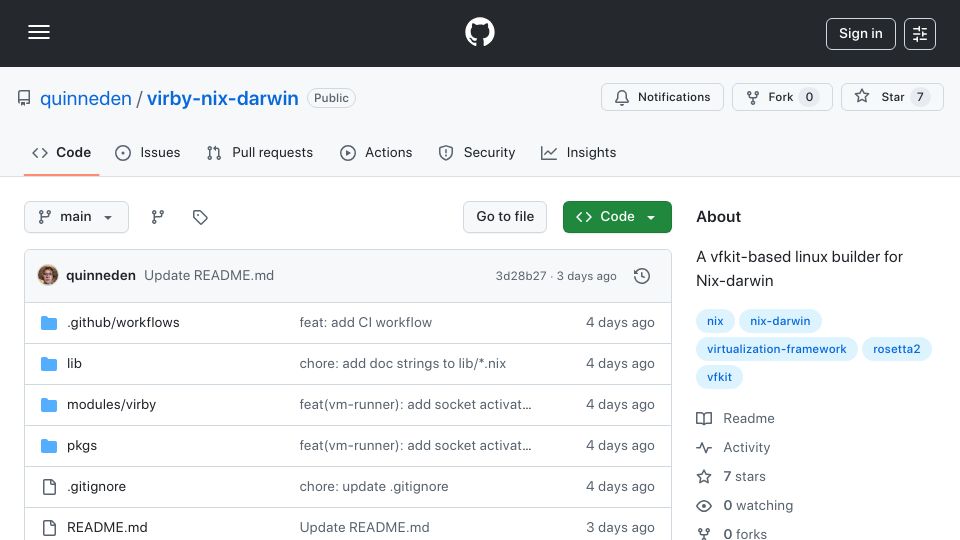Open the README.md row commit message
This screenshot has width=960, height=540.
pos(364,528)
